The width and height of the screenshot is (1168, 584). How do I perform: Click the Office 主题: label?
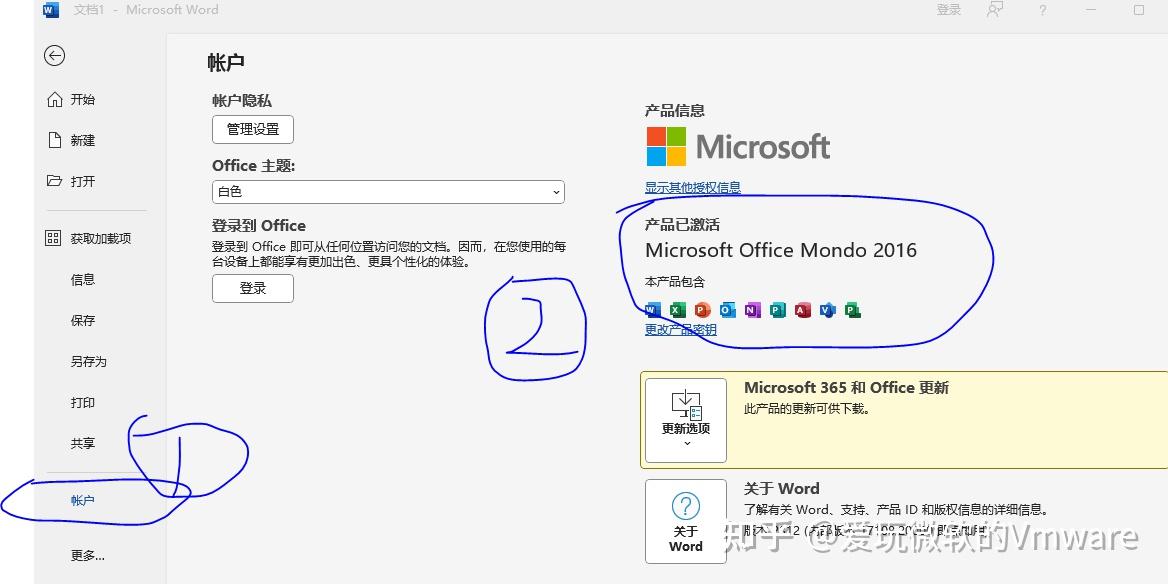pos(254,165)
